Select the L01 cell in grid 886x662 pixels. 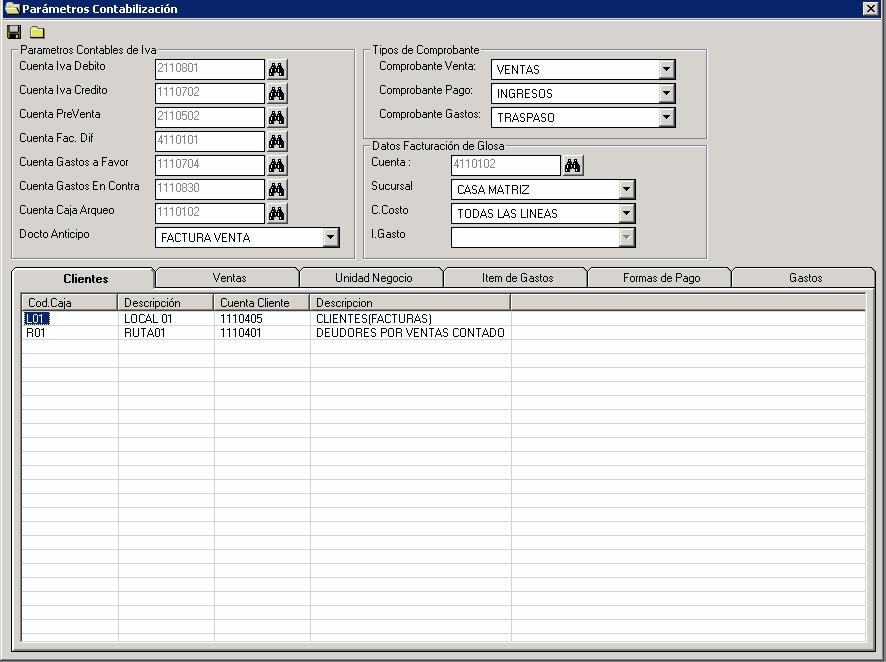coord(70,319)
